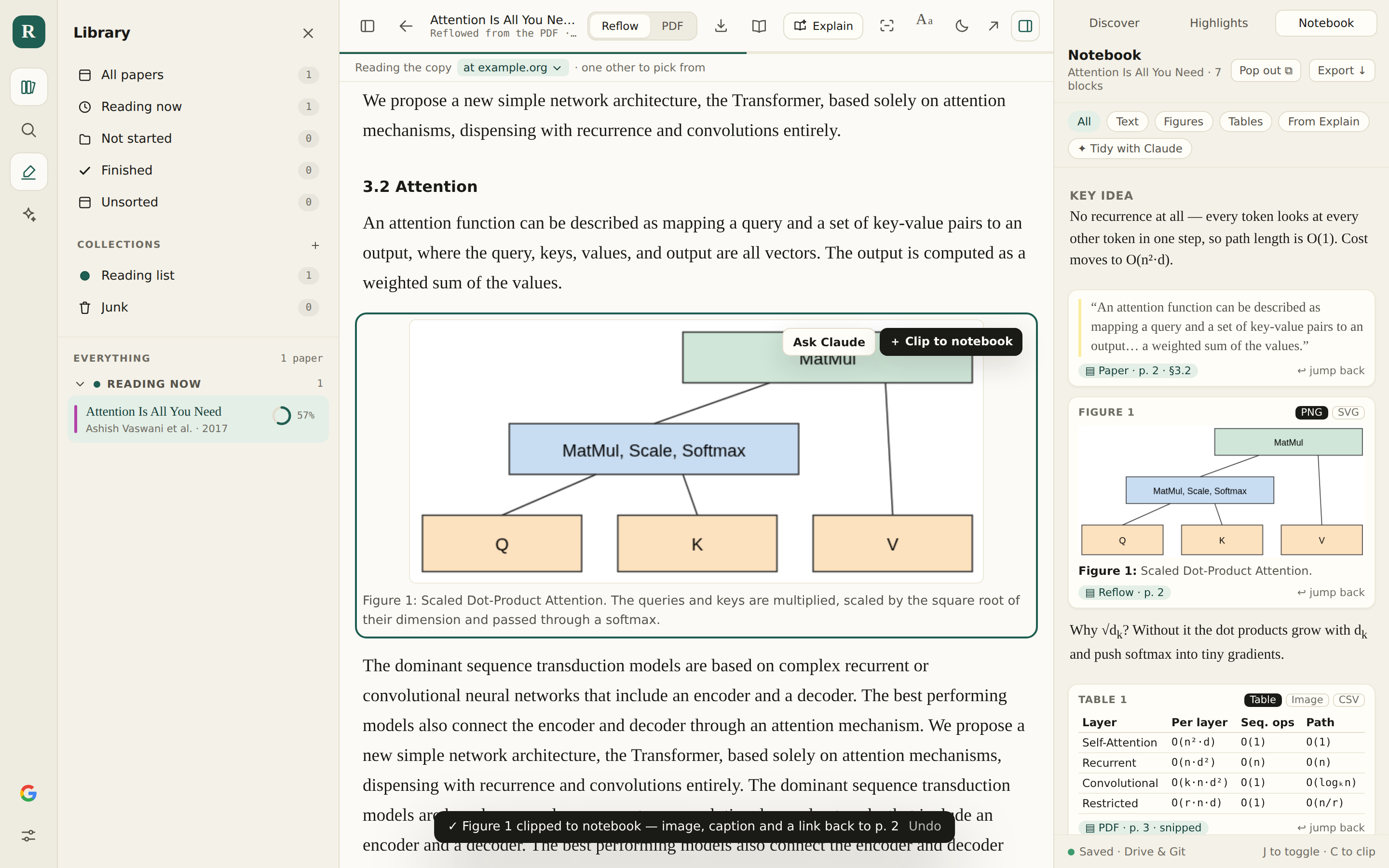Select the Finished filter

click(198, 171)
